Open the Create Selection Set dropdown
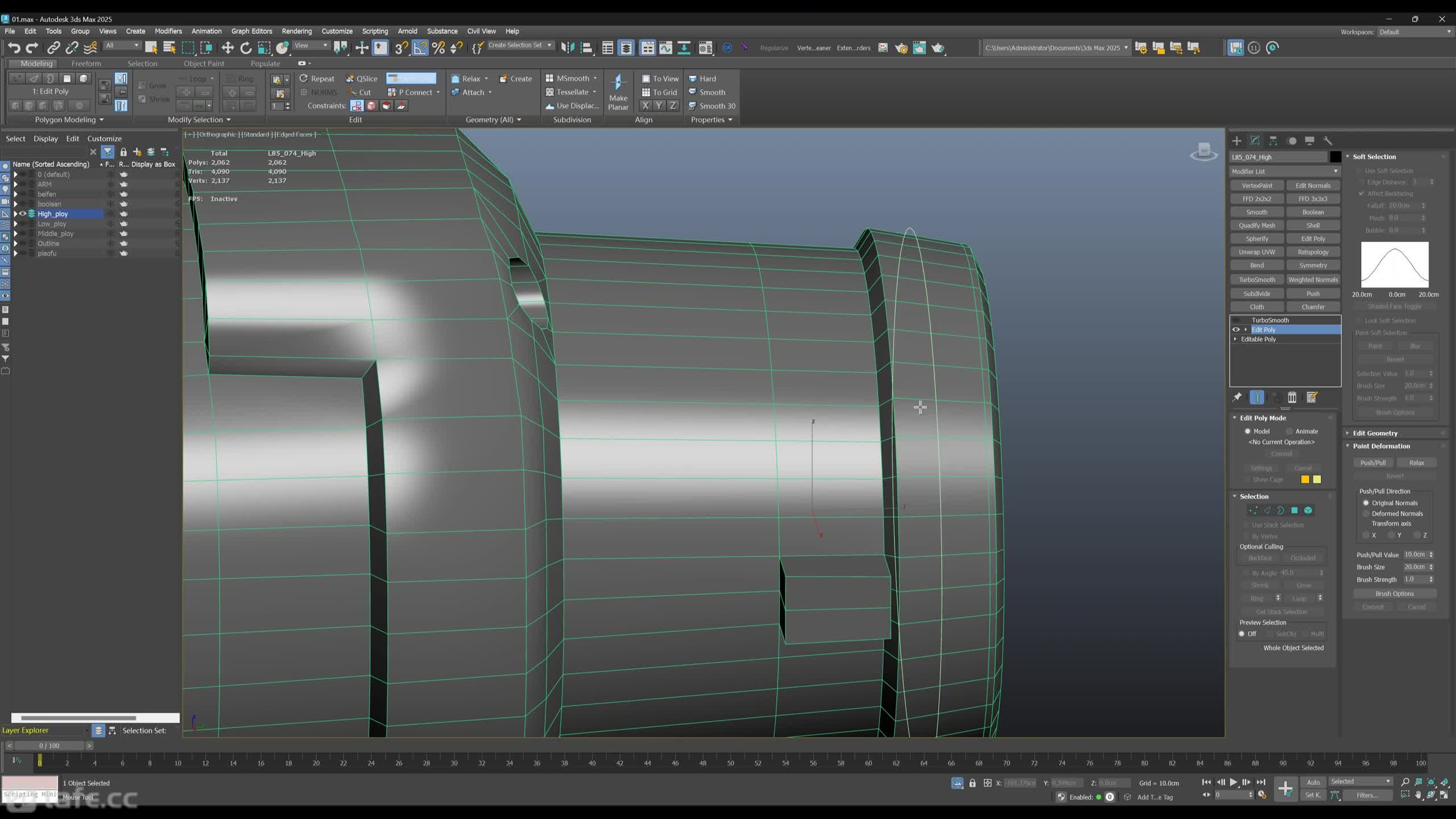Screen dimensions: 1456x819 pos(520,45)
